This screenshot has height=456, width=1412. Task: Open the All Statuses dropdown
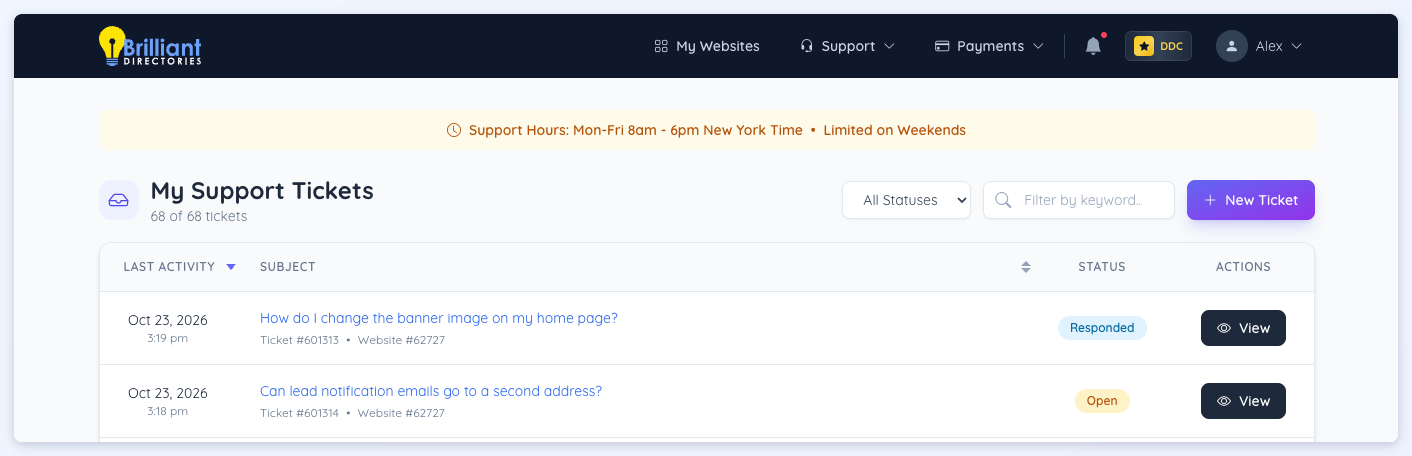coord(907,200)
